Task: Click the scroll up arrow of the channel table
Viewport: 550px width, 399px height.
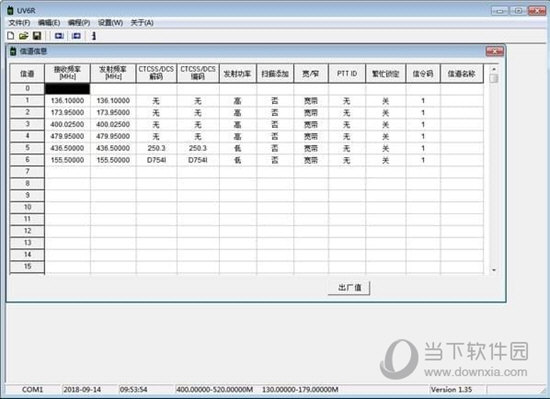Action: 494,69
